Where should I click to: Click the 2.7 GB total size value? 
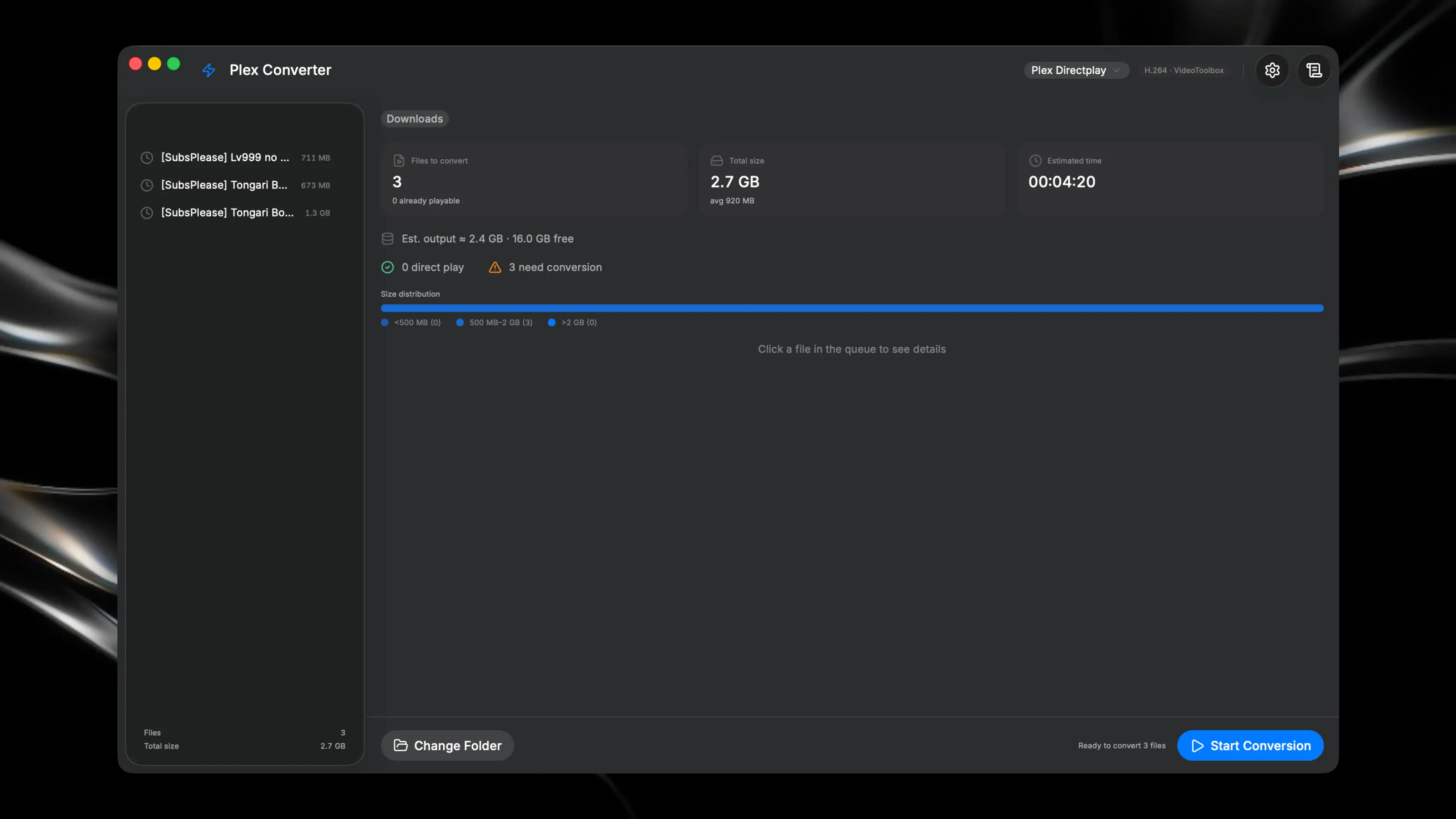[734, 182]
